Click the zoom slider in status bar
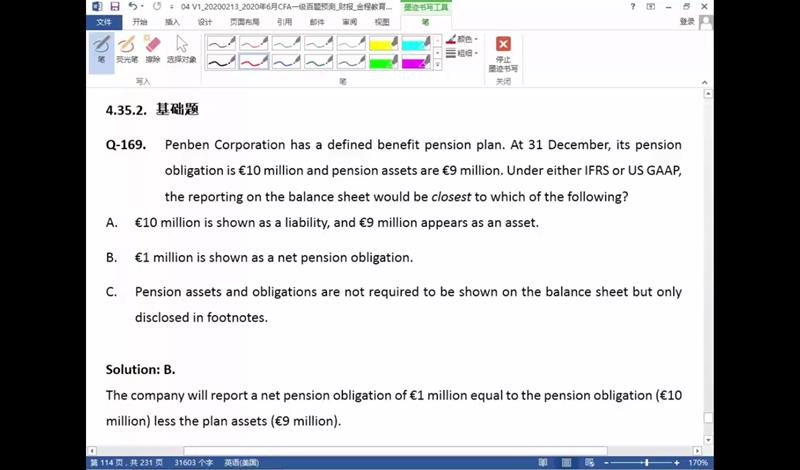The height and width of the screenshot is (470, 800). click(x=646, y=462)
